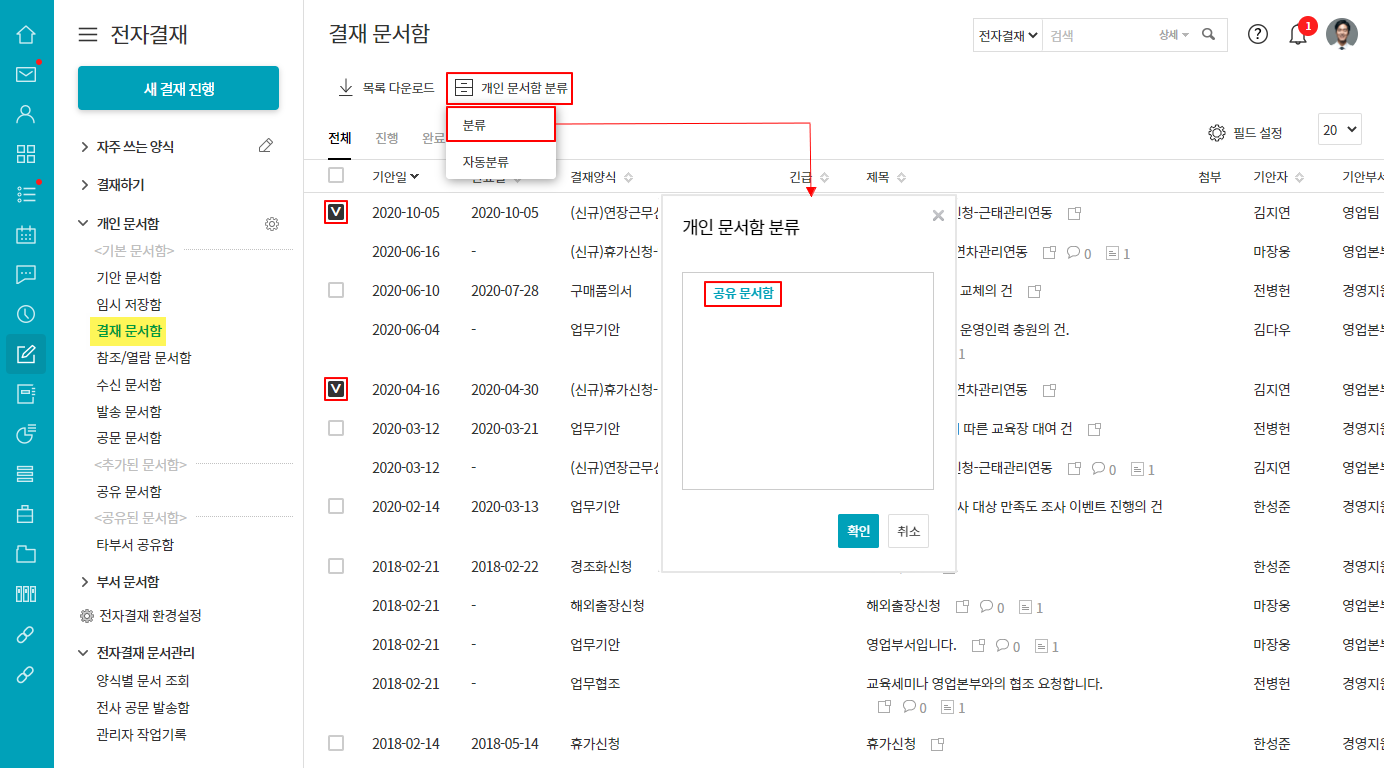Select 자동분류 from the dropdown menu
1384x768 pixels.
point(485,161)
